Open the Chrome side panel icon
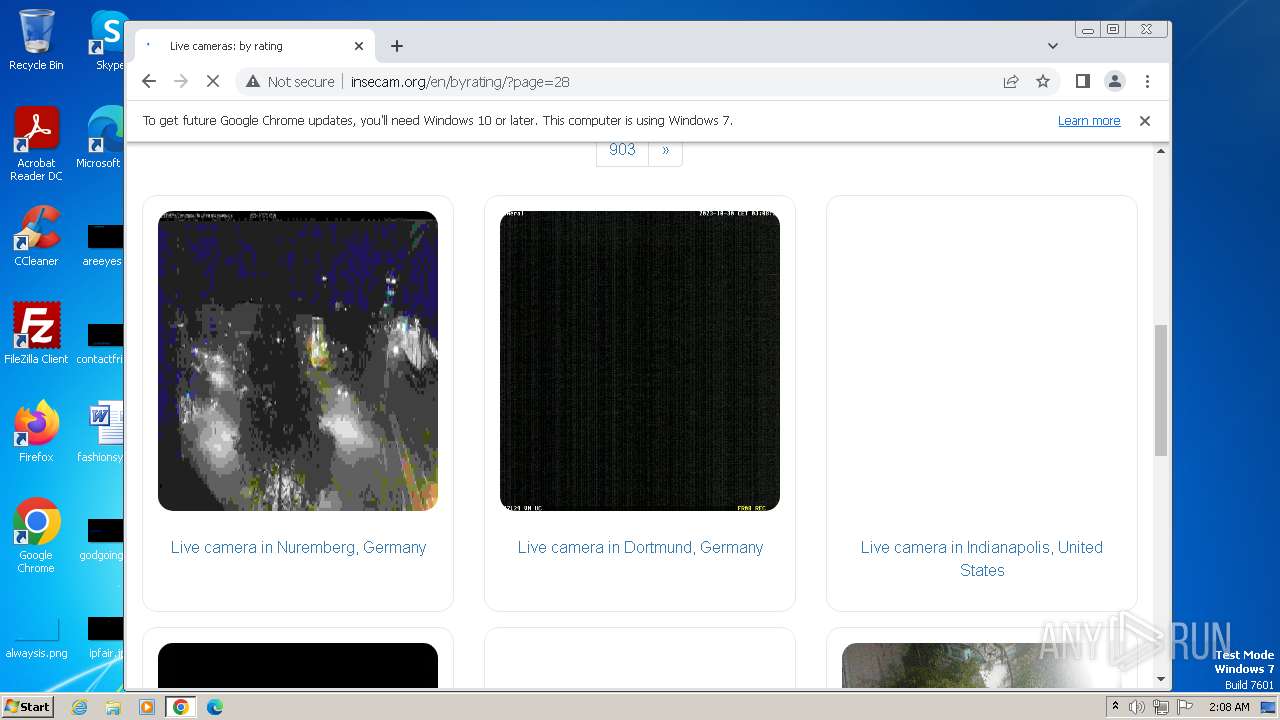This screenshot has height=720, width=1280. click(x=1082, y=81)
